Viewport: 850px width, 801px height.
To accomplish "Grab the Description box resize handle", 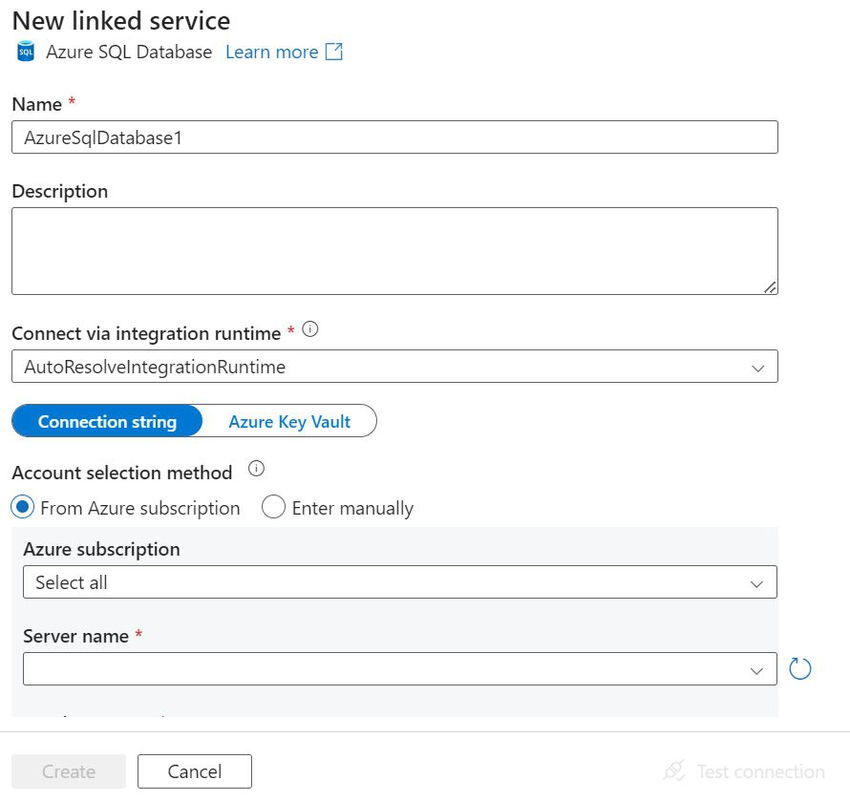I will [x=770, y=287].
